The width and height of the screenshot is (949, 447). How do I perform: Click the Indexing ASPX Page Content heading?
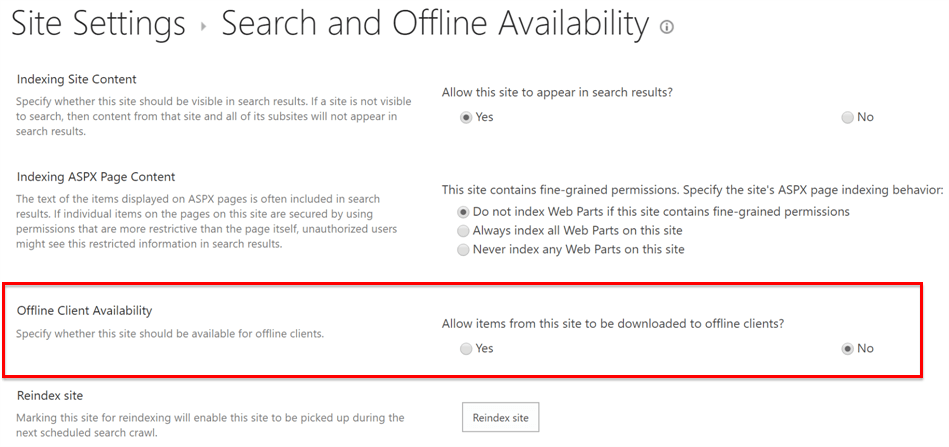[96, 177]
